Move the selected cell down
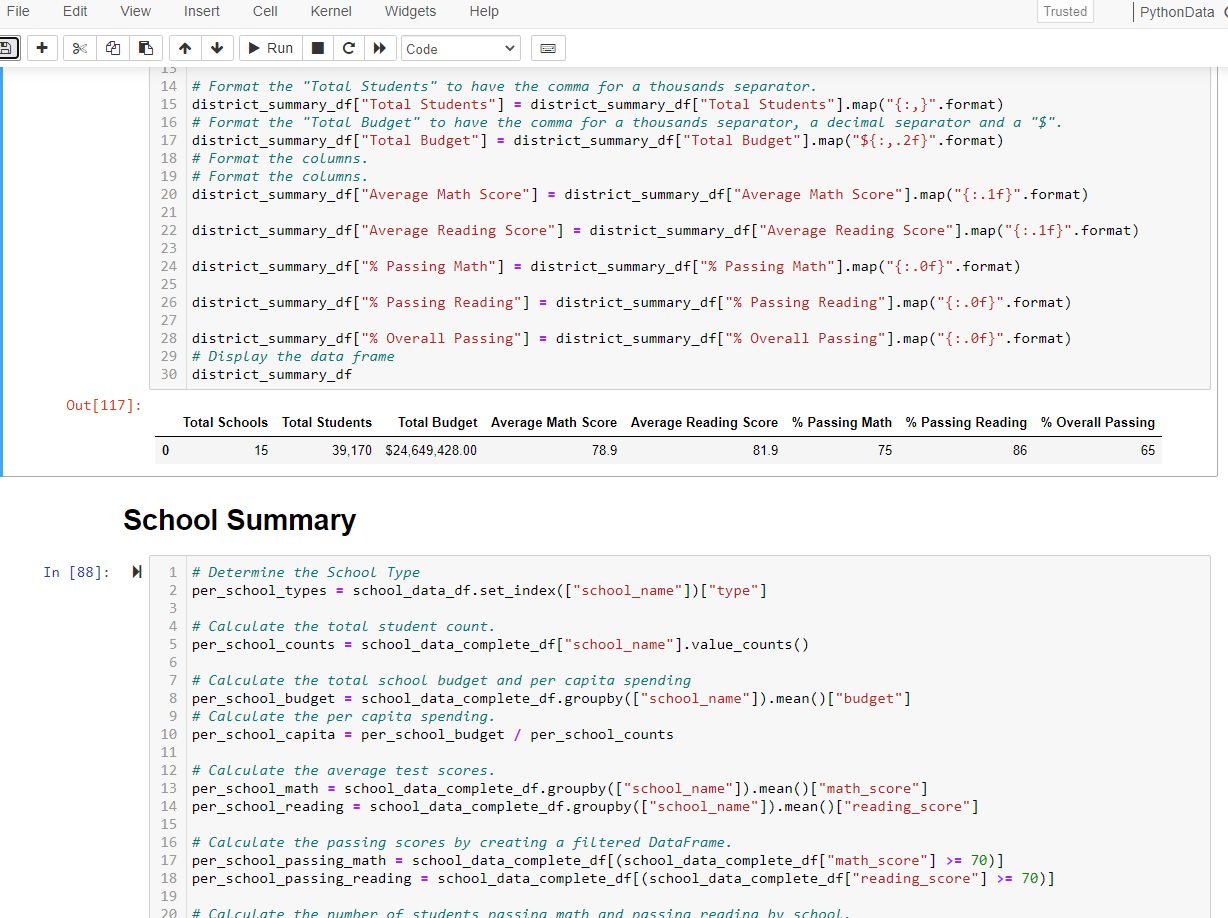 [x=217, y=47]
